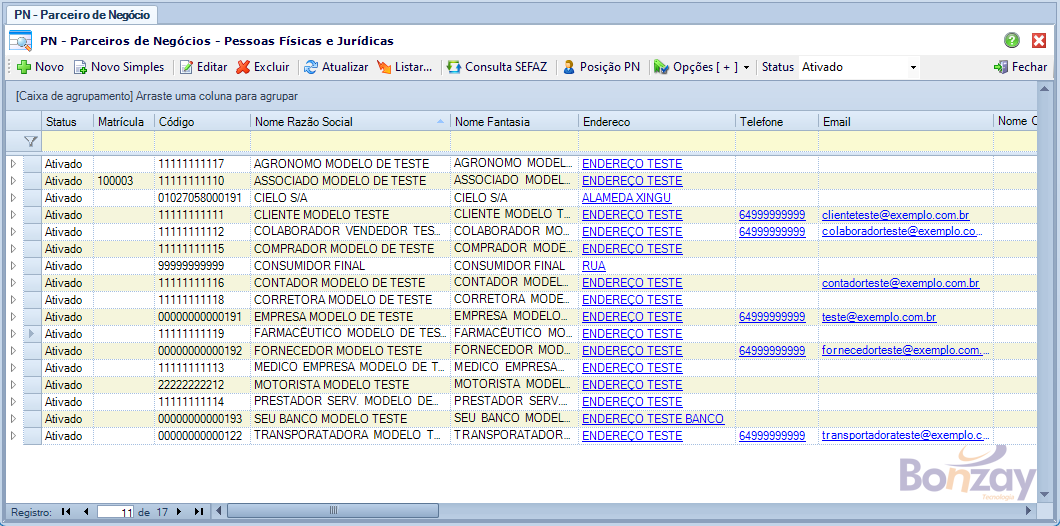Click the Excluir red X icon
This screenshot has width=1060, height=526.
(x=244, y=67)
